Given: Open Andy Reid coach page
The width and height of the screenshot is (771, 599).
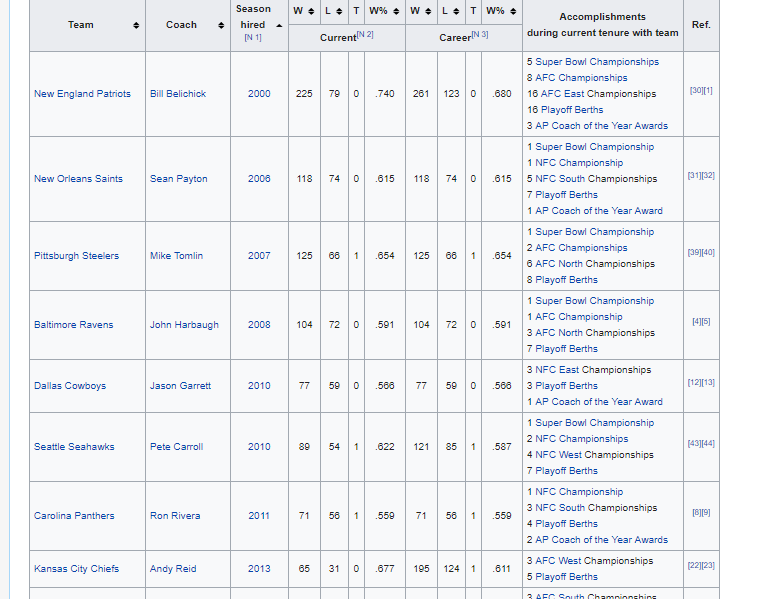Looking at the screenshot, I should pos(173,569).
